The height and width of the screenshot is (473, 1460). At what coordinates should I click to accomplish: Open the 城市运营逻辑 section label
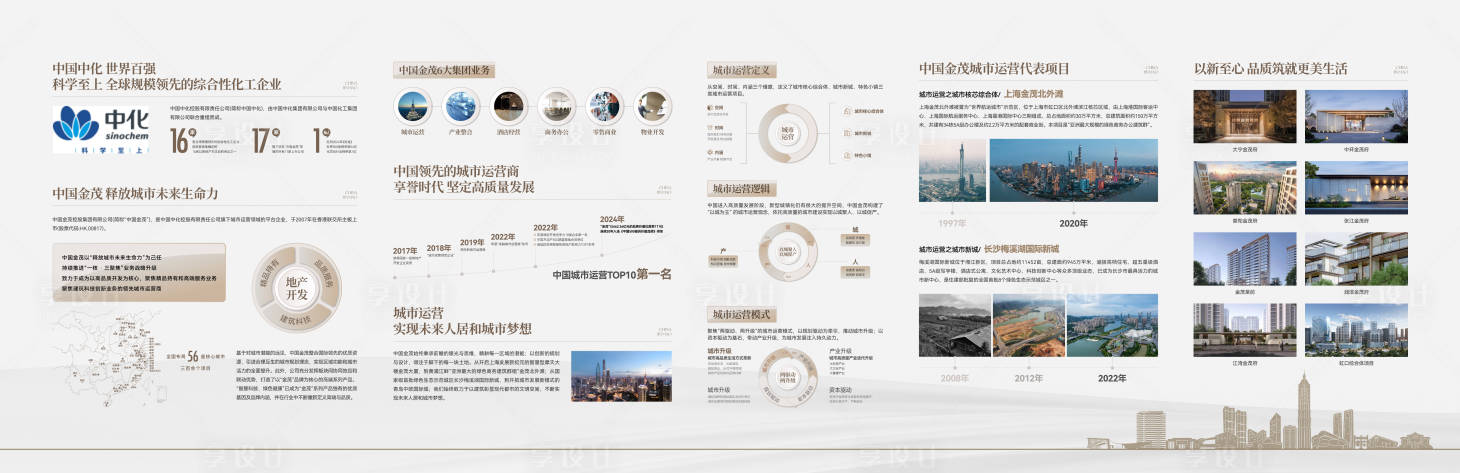point(740,188)
